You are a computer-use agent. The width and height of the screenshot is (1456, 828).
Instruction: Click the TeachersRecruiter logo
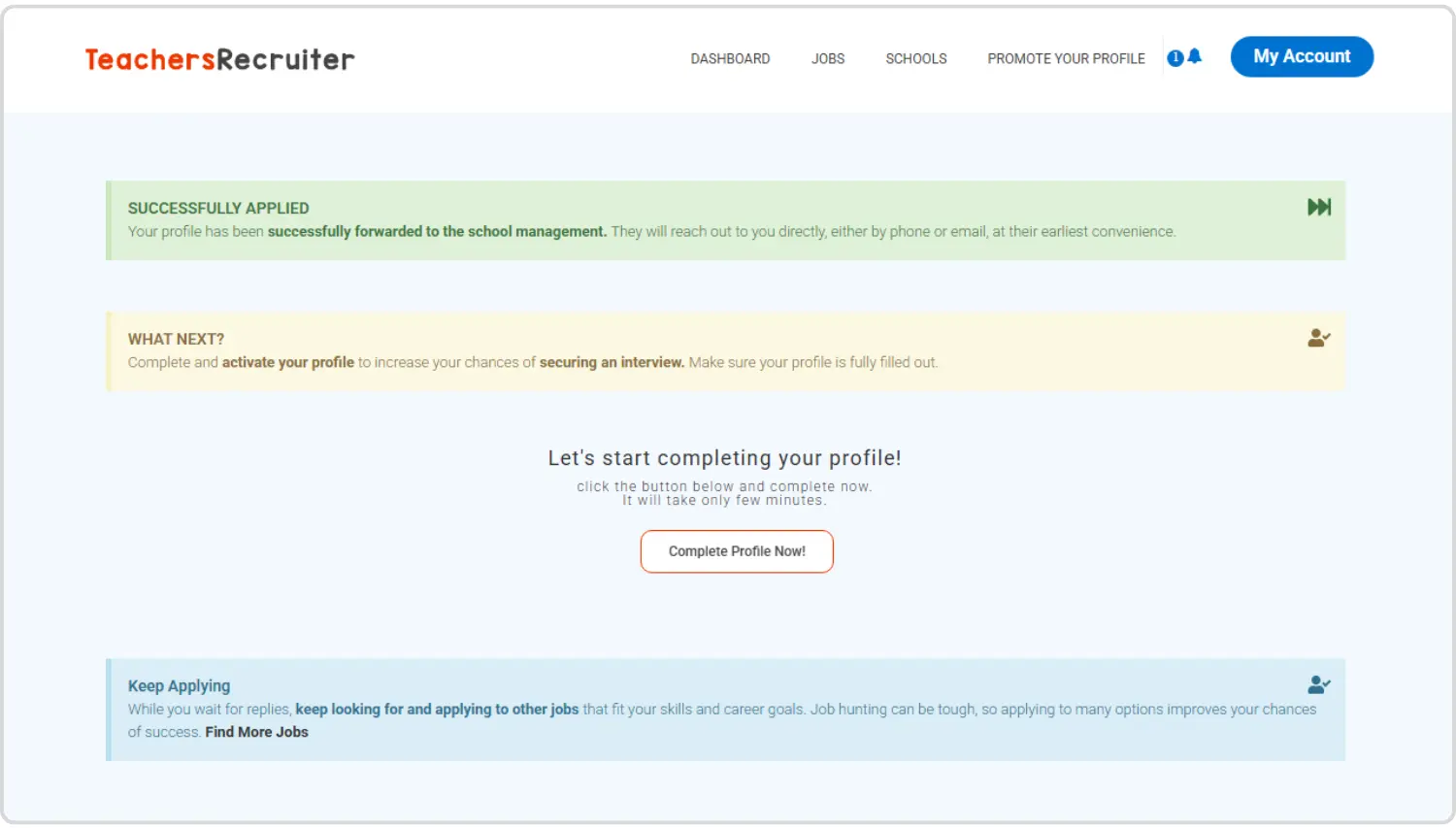pyautogui.click(x=219, y=59)
